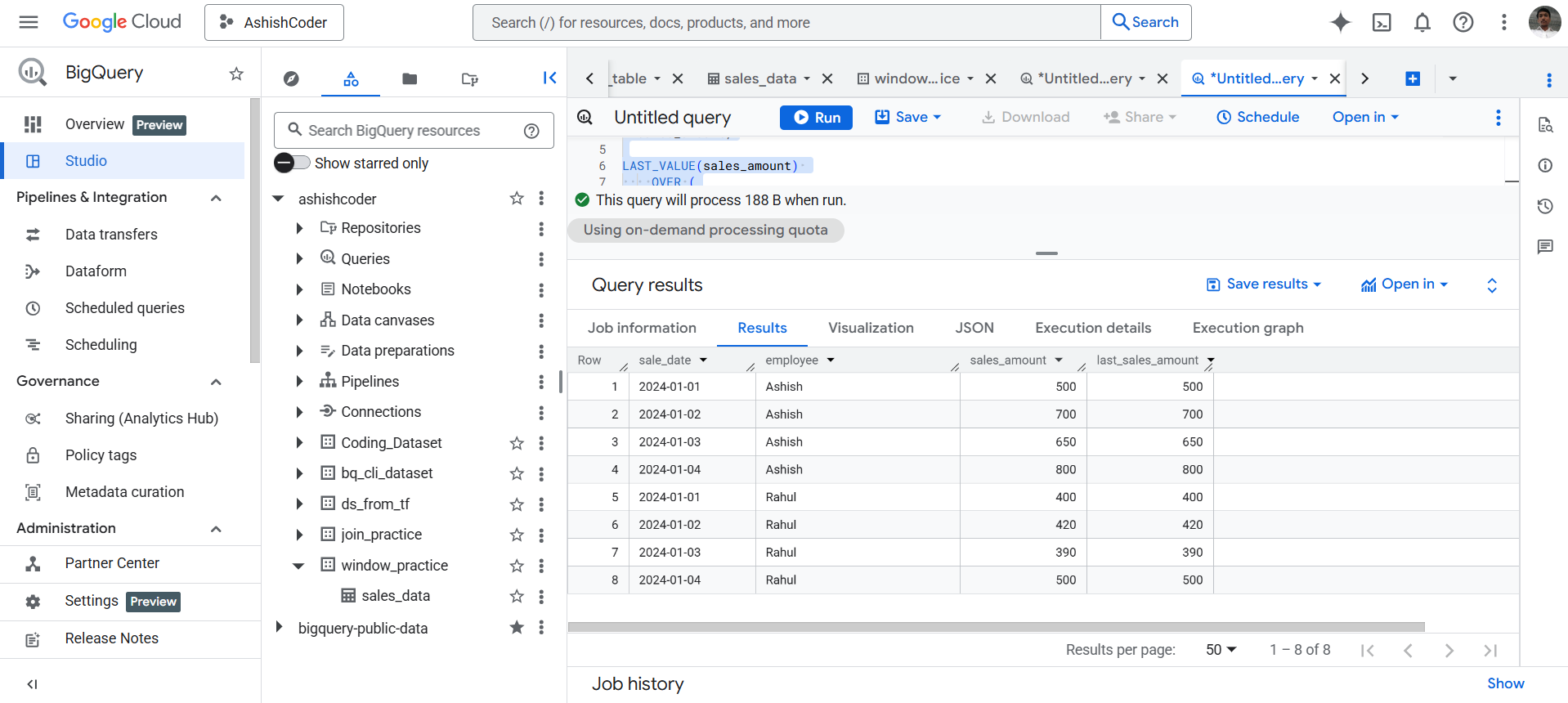
Task: Open Execution graph tab
Action: [x=1248, y=328]
